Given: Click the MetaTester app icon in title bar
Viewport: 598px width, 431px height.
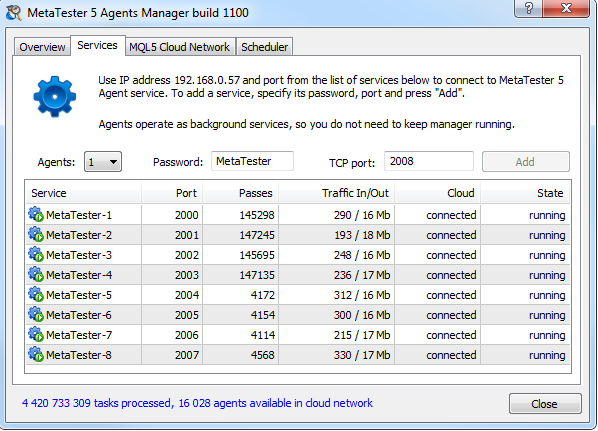Looking at the screenshot, I should click(14, 13).
